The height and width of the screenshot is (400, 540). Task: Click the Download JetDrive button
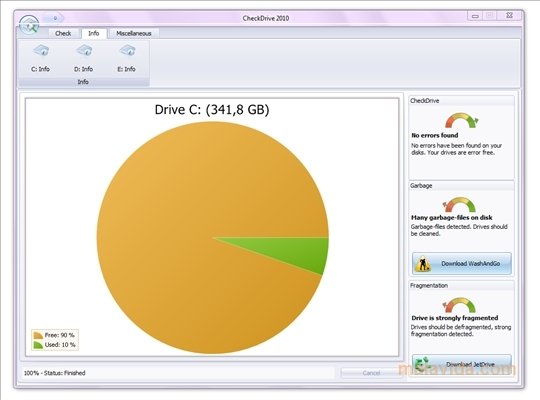pos(462,364)
